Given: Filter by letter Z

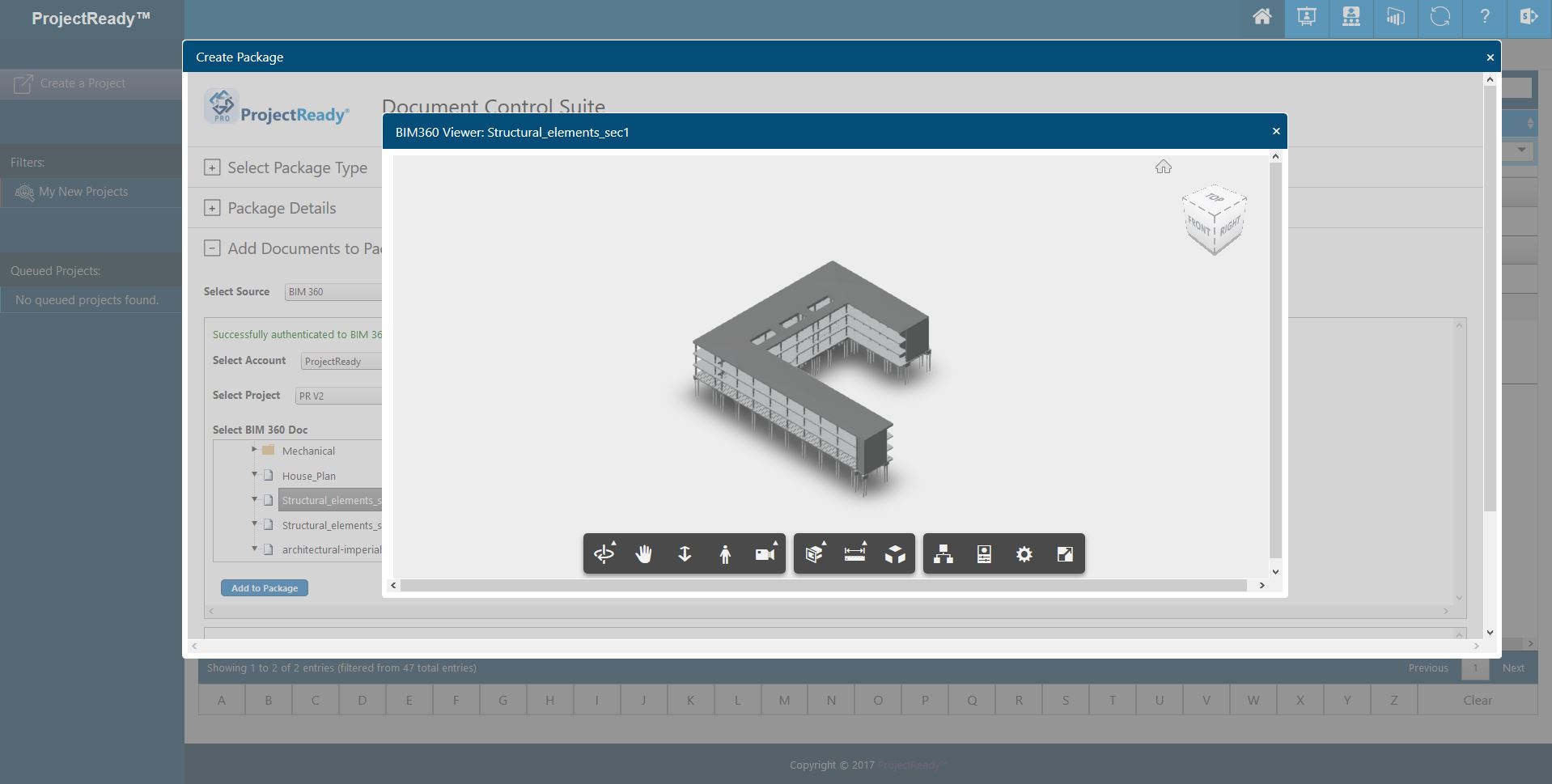Looking at the screenshot, I should (x=1394, y=701).
